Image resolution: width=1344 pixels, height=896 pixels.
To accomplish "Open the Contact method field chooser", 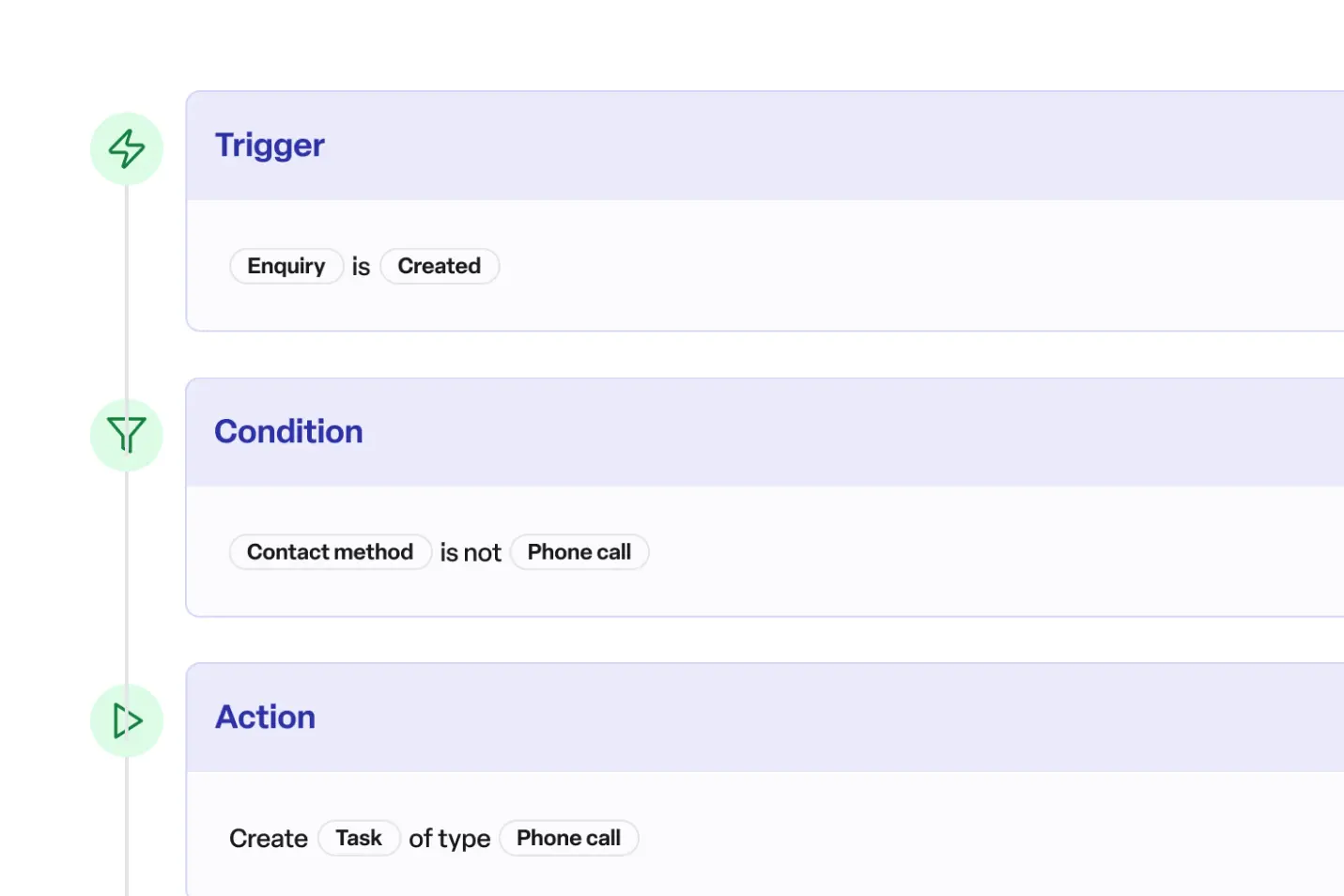I will tap(330, 552).
